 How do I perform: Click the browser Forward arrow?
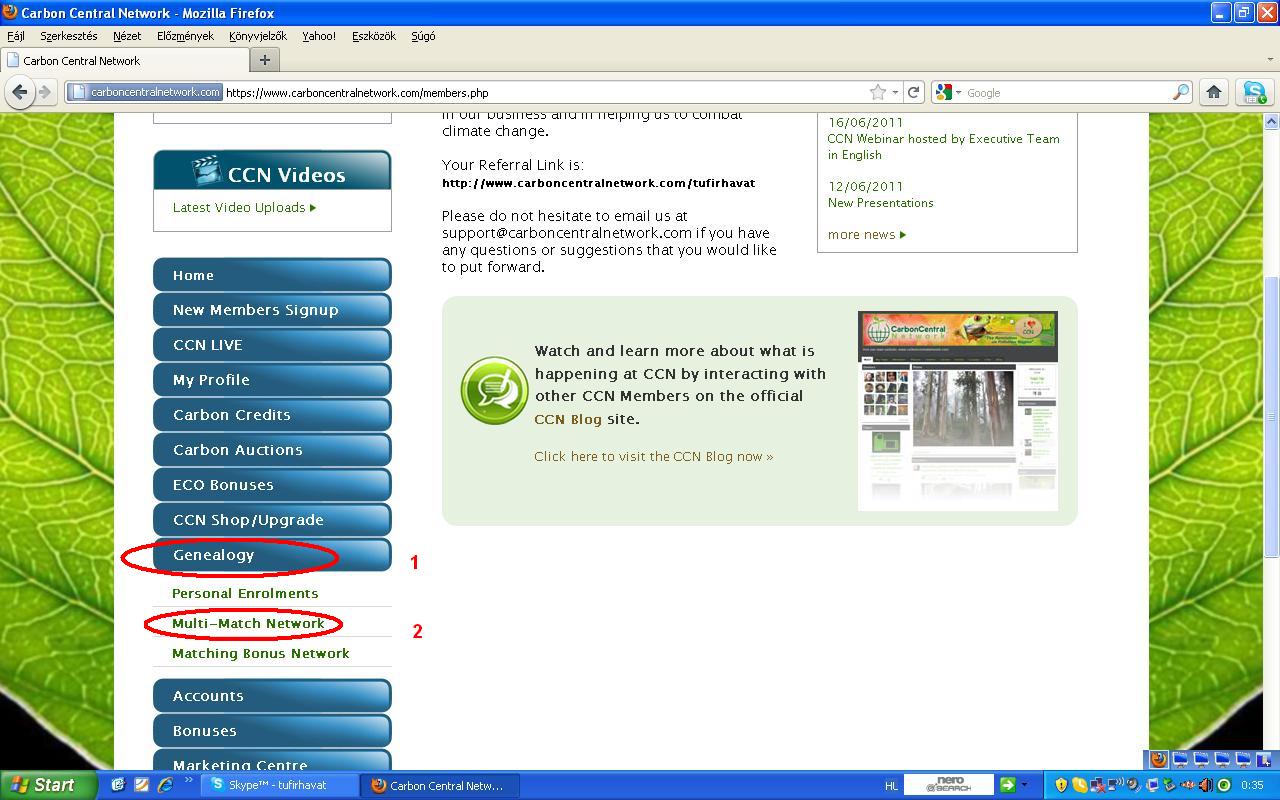44,92
